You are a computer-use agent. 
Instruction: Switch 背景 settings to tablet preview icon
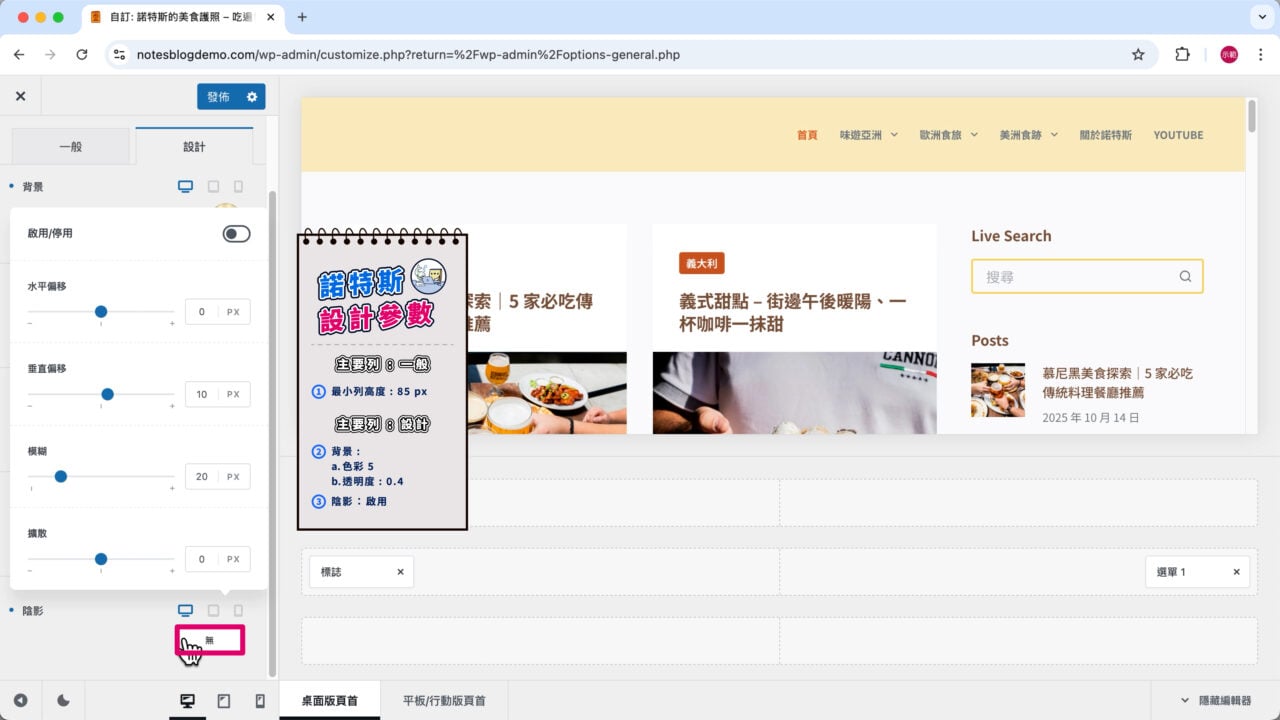[x=212, y=186]
